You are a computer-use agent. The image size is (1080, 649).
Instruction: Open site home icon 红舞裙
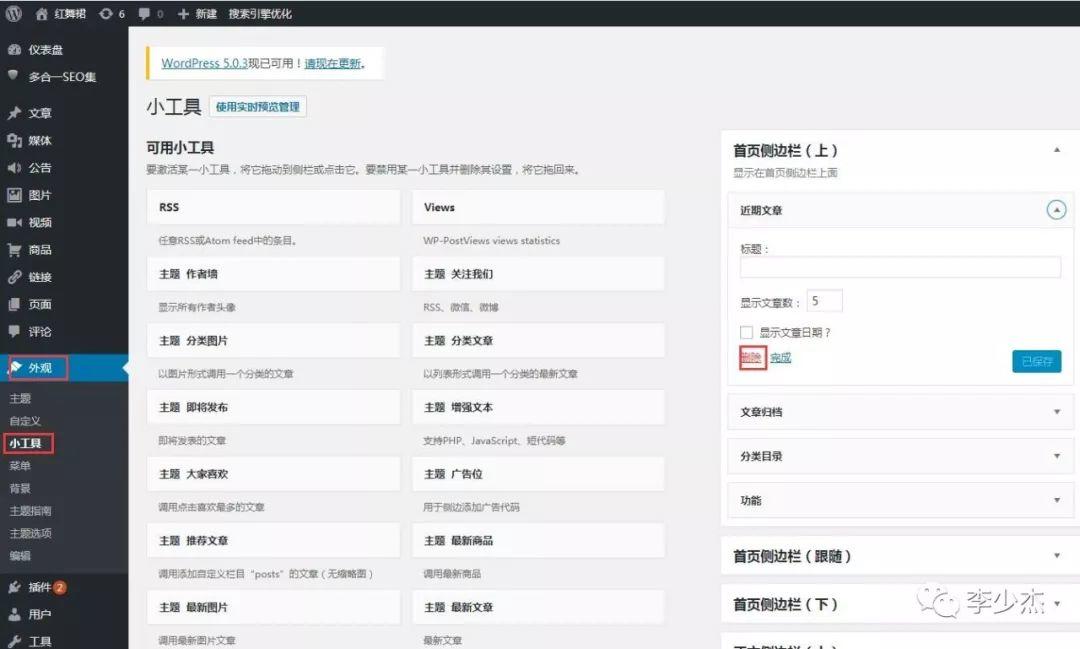pyautogui.click(x=42, y=14)
